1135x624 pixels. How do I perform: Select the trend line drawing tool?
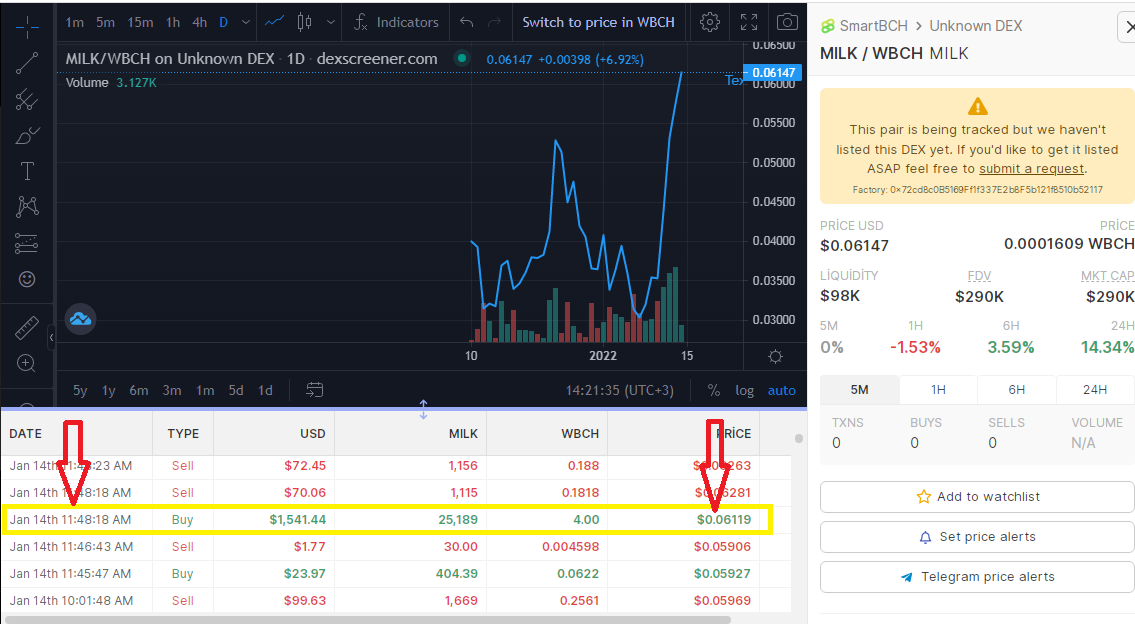point(27,64)
